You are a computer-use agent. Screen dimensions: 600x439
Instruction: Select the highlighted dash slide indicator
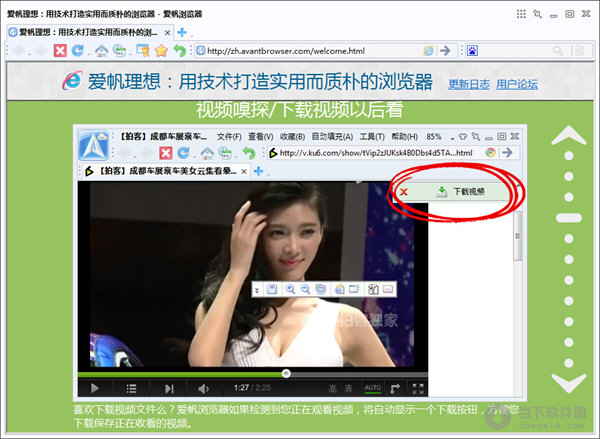[x=569, y=218]
